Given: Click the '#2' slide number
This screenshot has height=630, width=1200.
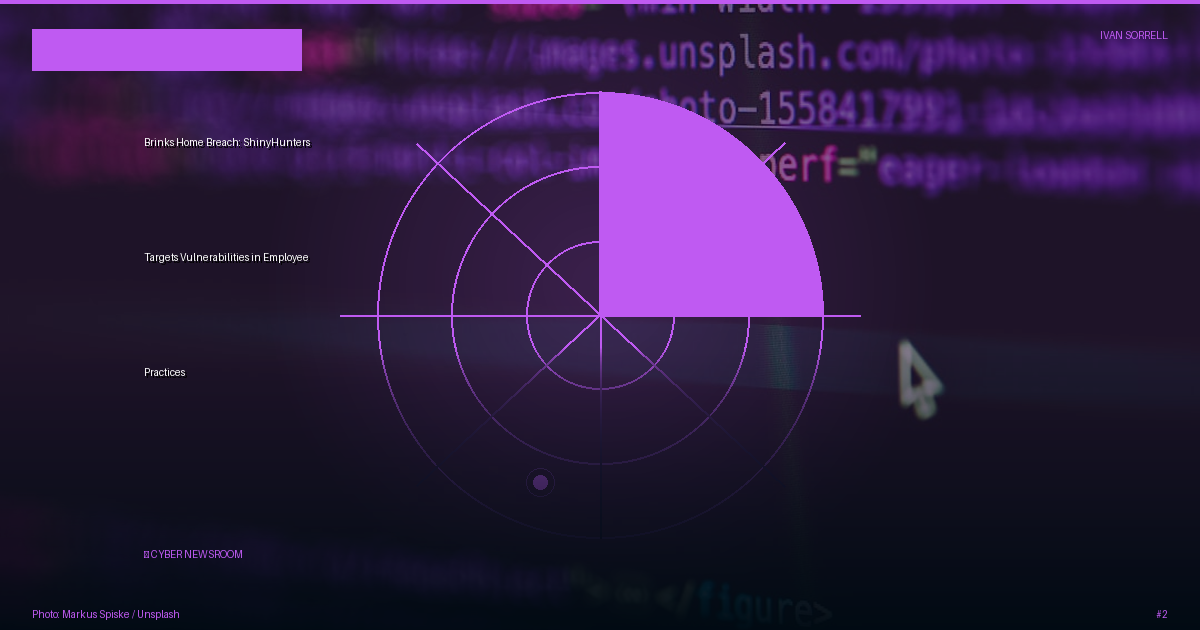Looking at the screenshot, I should coord(1161,614).
